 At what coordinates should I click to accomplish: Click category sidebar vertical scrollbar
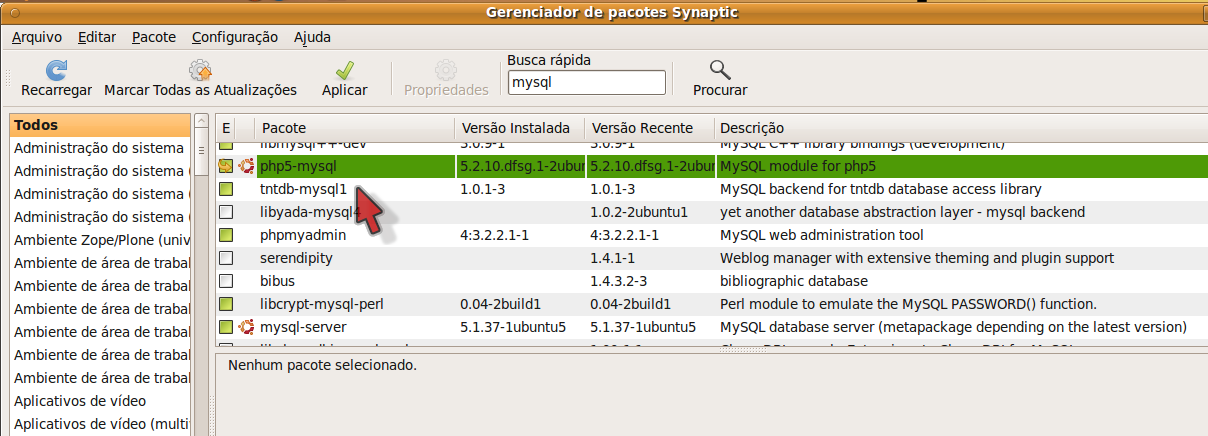199,275
